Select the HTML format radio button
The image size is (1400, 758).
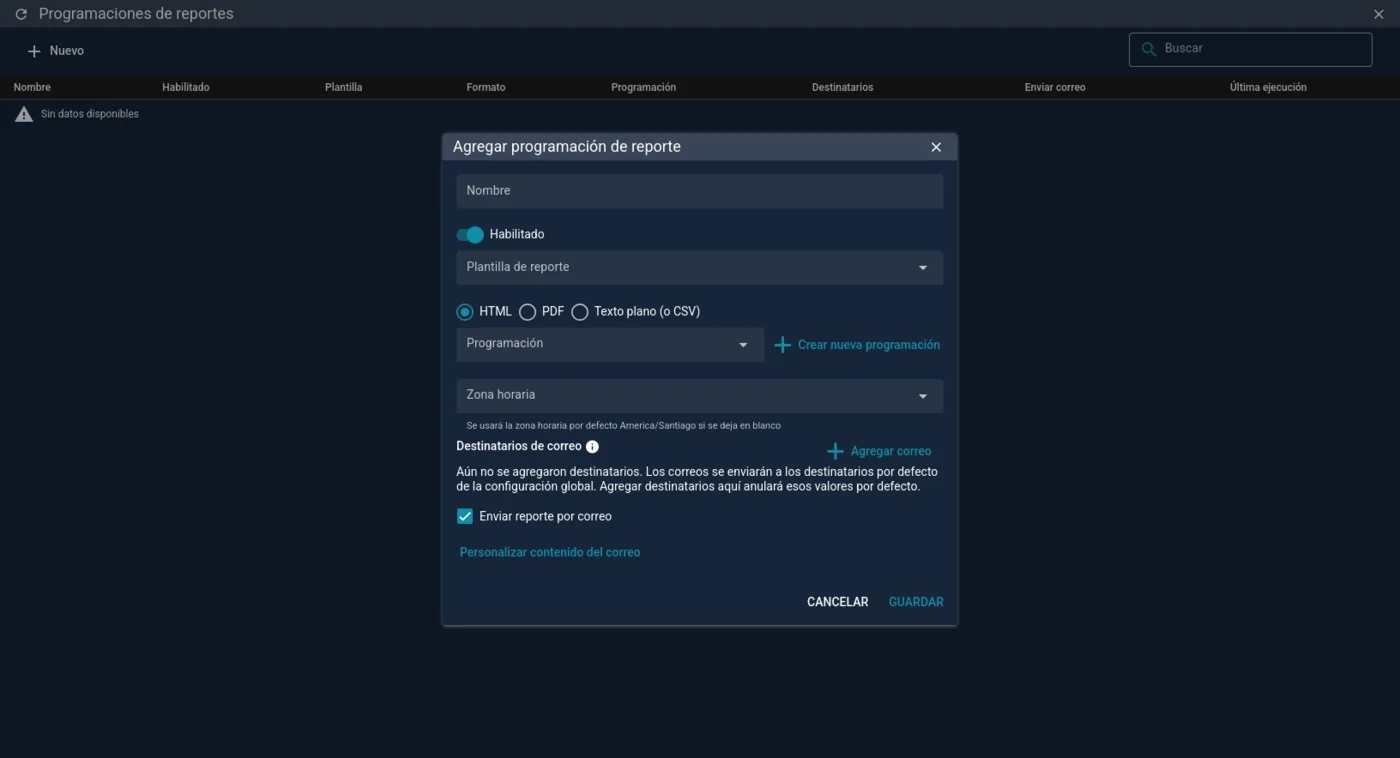tap(465, 312)
